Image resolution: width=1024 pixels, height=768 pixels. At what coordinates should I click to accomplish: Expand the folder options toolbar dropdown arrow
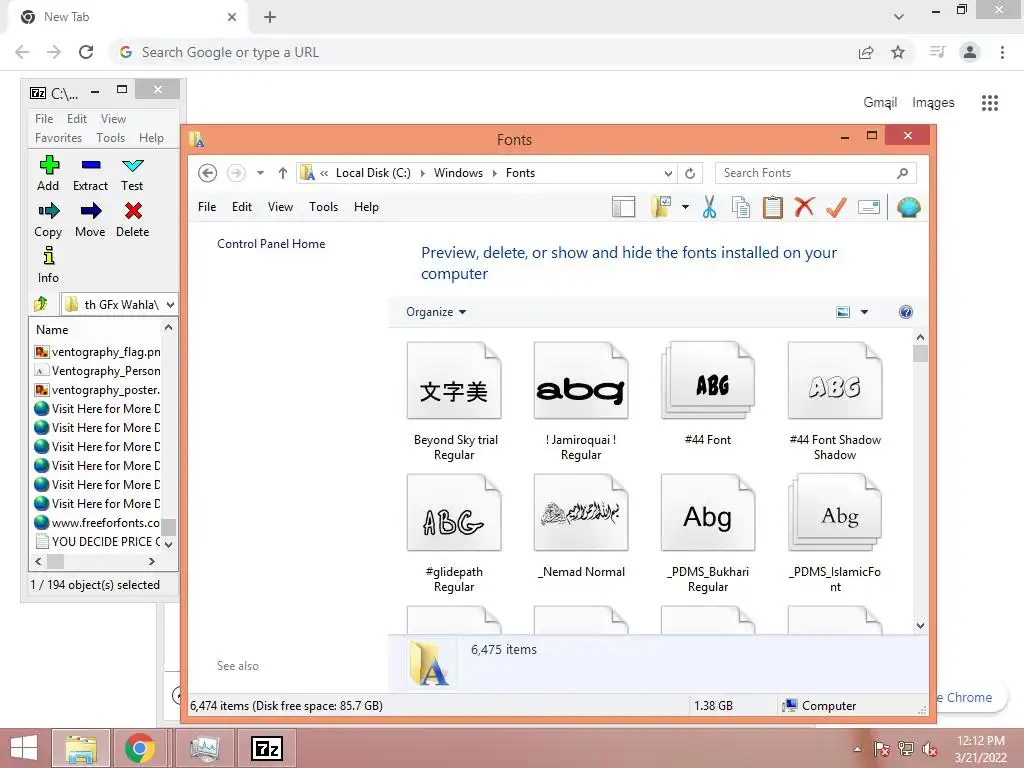coord(685,207)
